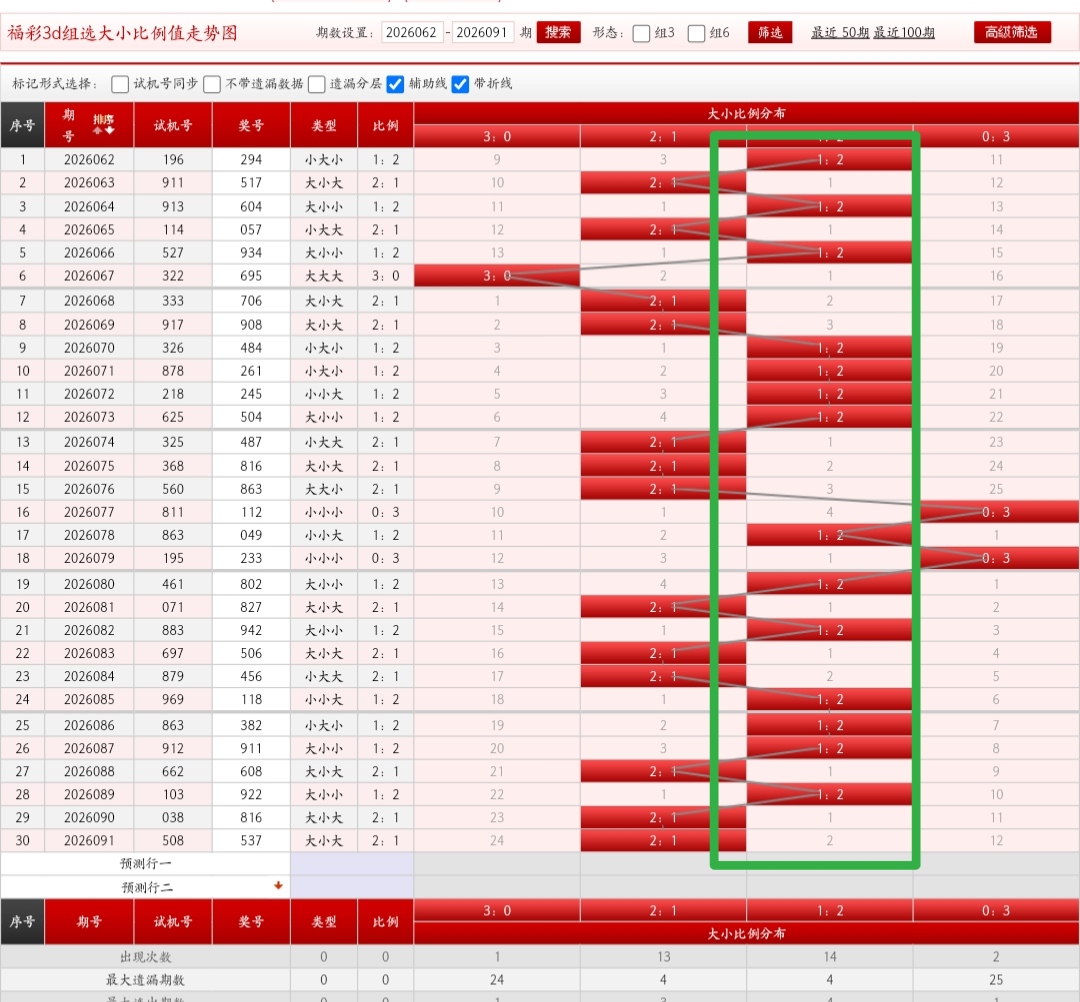Open the 最近100期 link
This screenshot has width=1080, height=1002.
[904, 33]
